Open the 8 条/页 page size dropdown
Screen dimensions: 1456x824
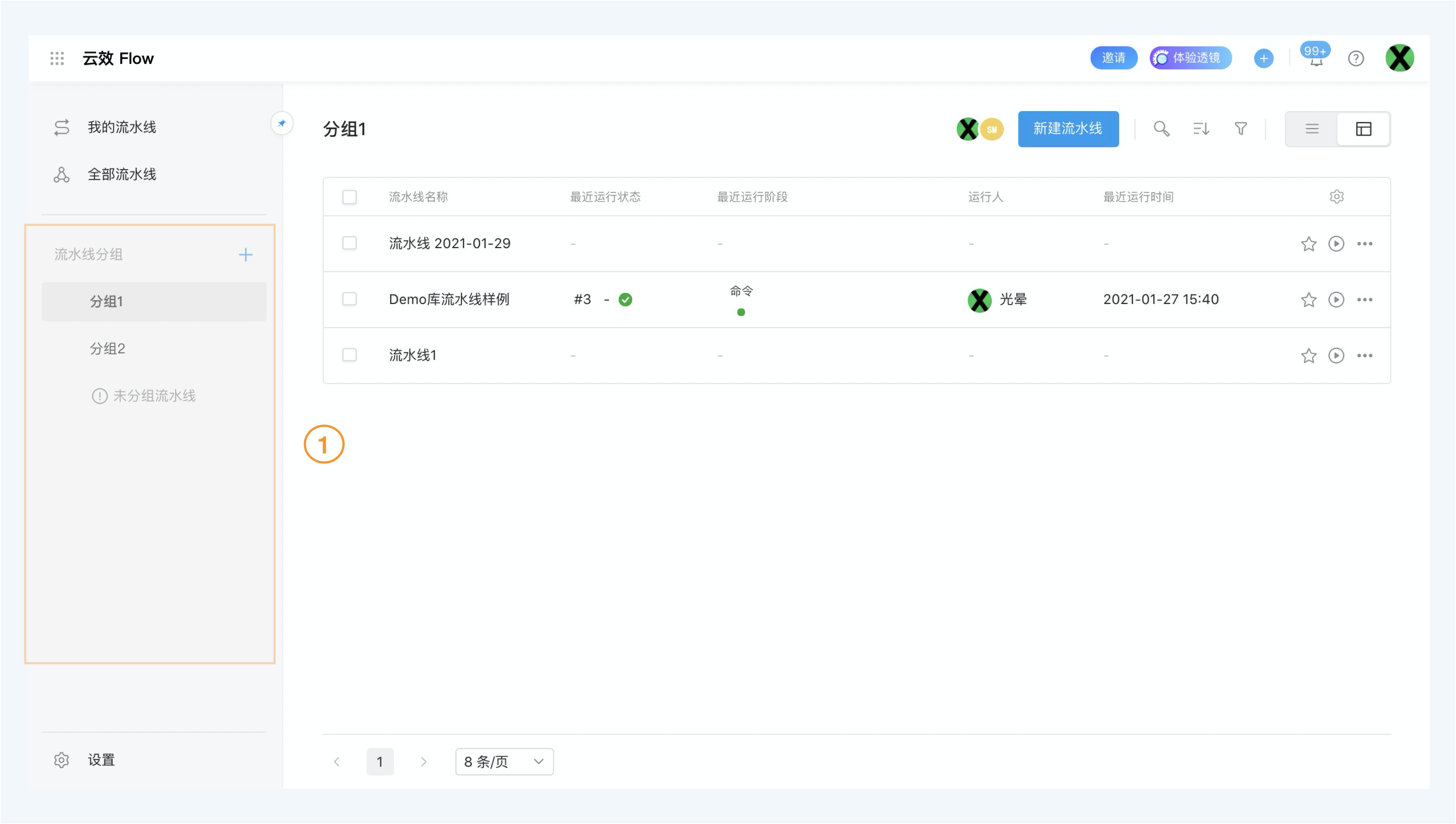pyautogui.click(x=504, y=761)
